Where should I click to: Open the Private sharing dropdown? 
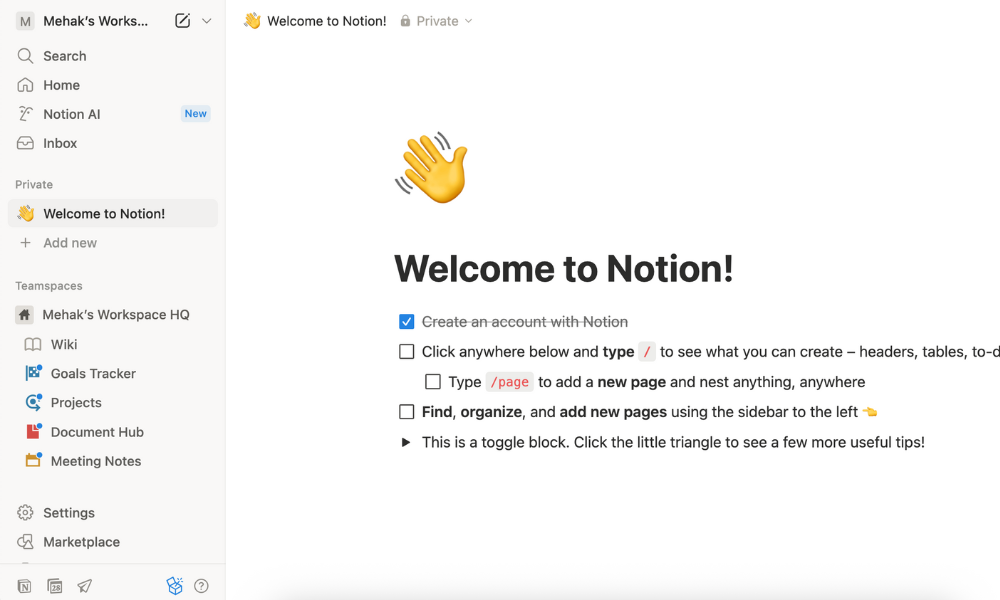click(x=437, y=21)
